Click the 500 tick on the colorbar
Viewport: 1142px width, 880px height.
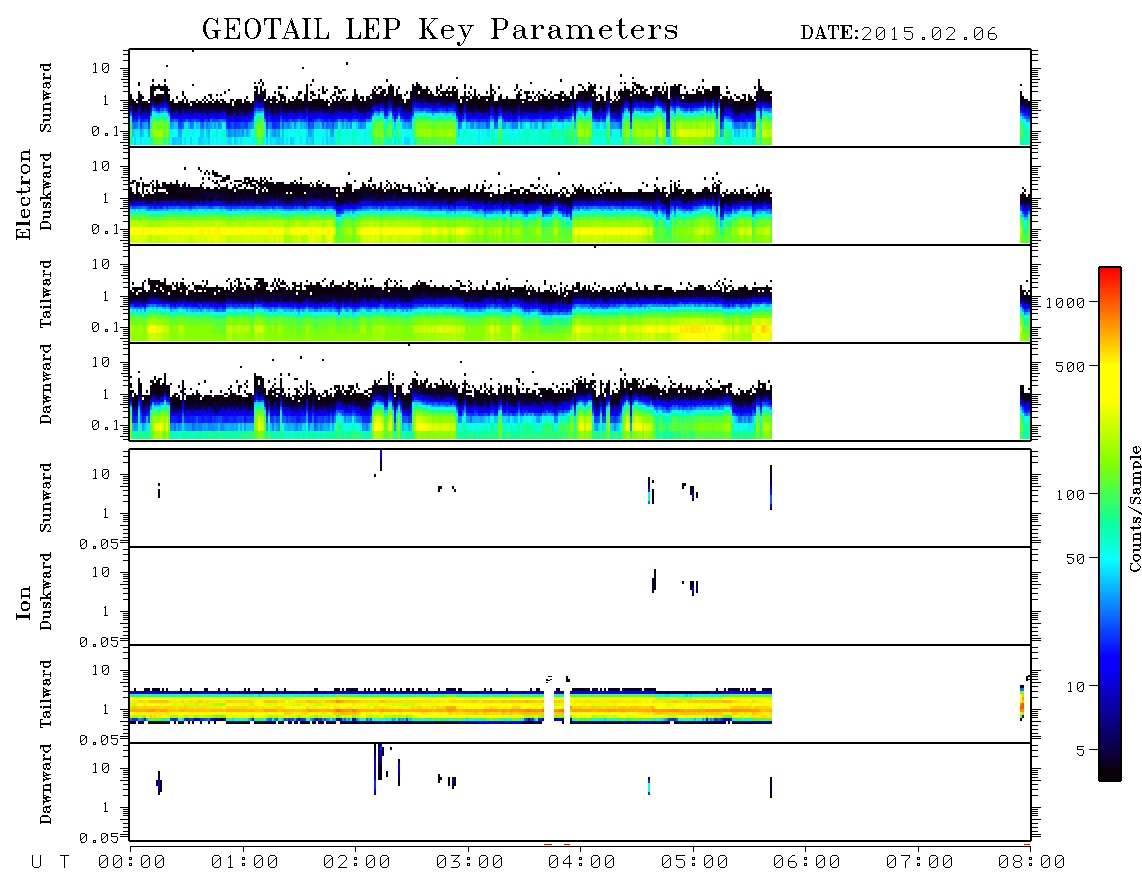[1070, 366]
